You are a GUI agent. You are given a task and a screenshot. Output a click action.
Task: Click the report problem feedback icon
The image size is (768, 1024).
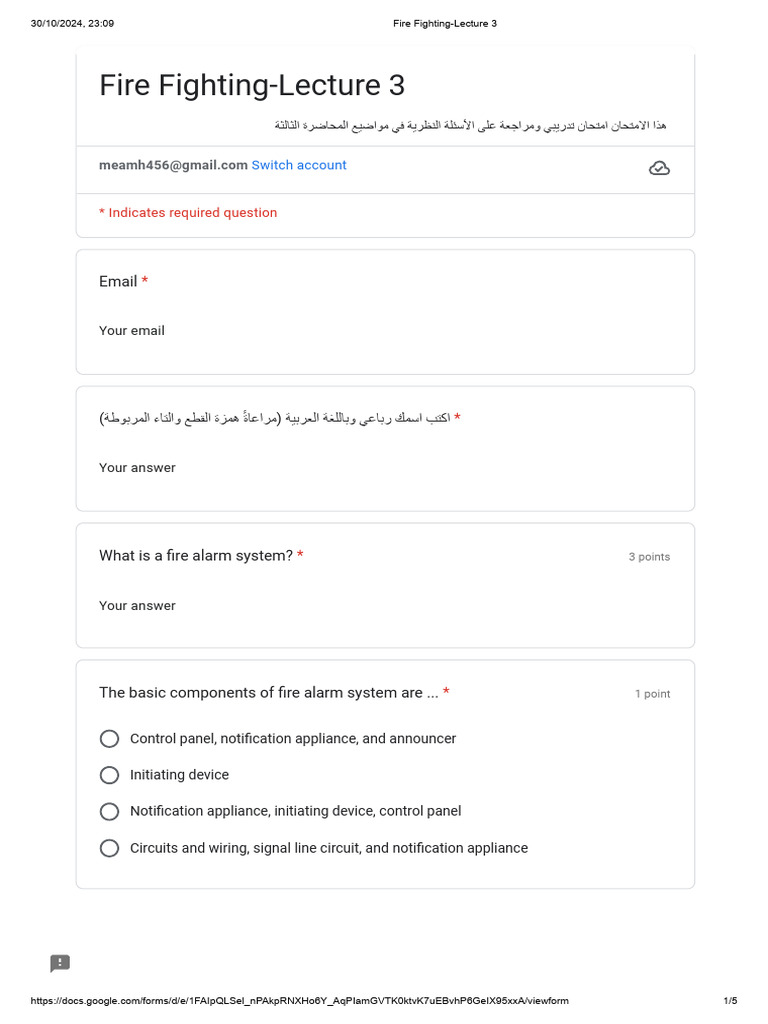pyautogui.click(x=60, y=963)
